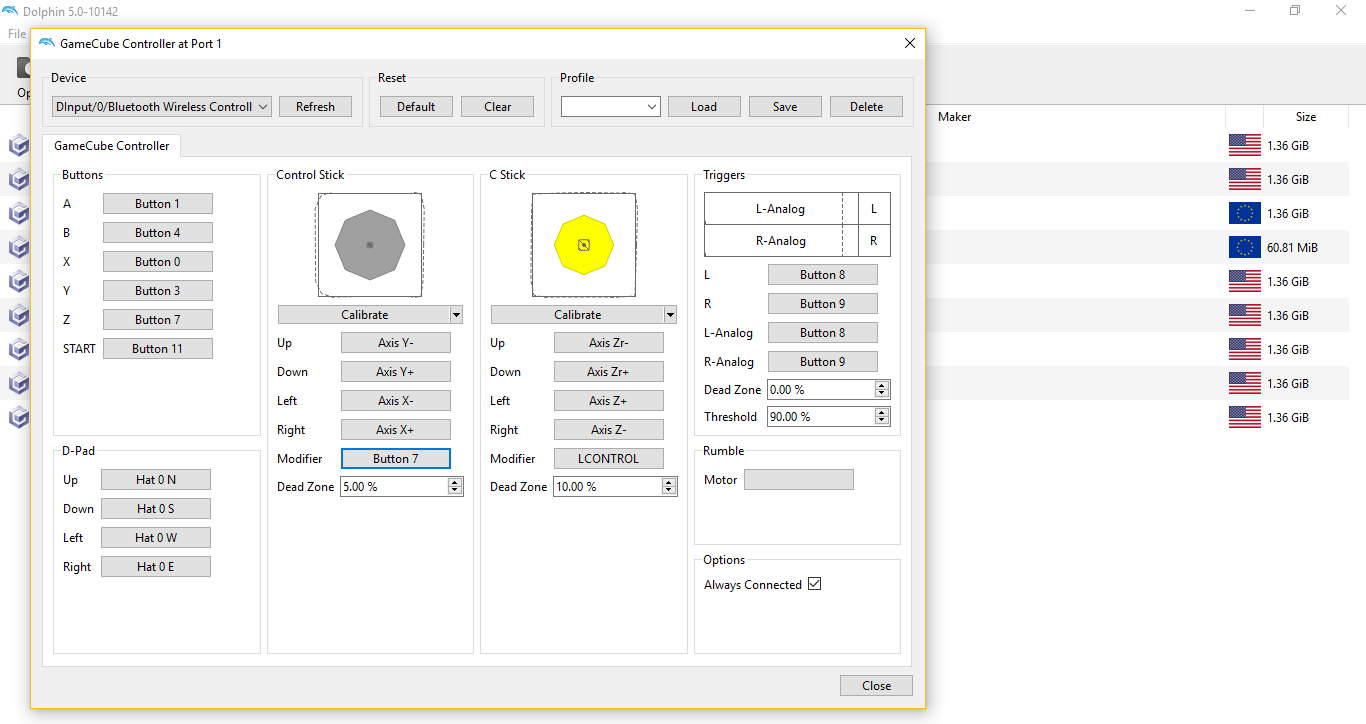This screenshot has height=724, width=1366.
Task: Delete the selected profile
Action: click(866, 106)
